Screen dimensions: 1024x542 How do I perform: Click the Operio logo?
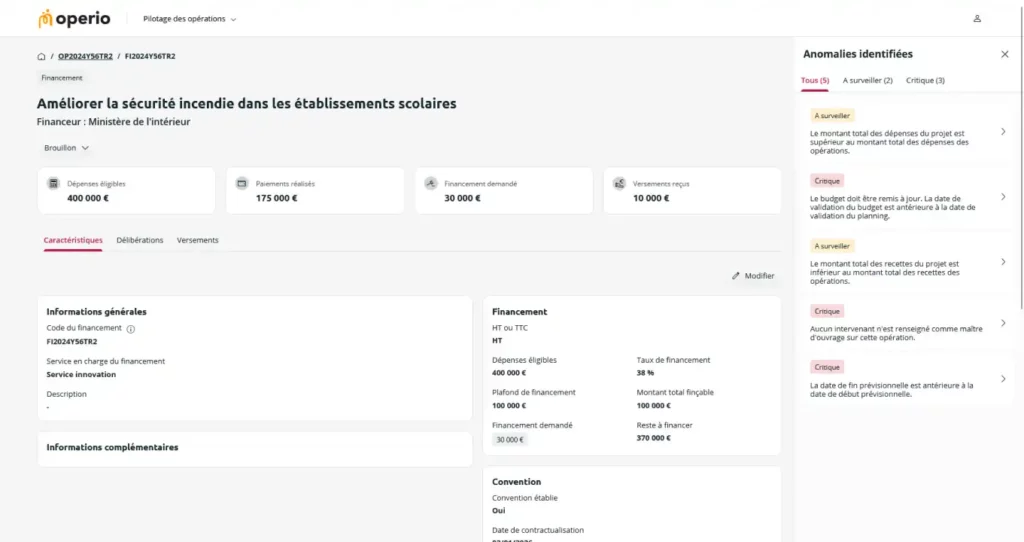coord(74,18)
